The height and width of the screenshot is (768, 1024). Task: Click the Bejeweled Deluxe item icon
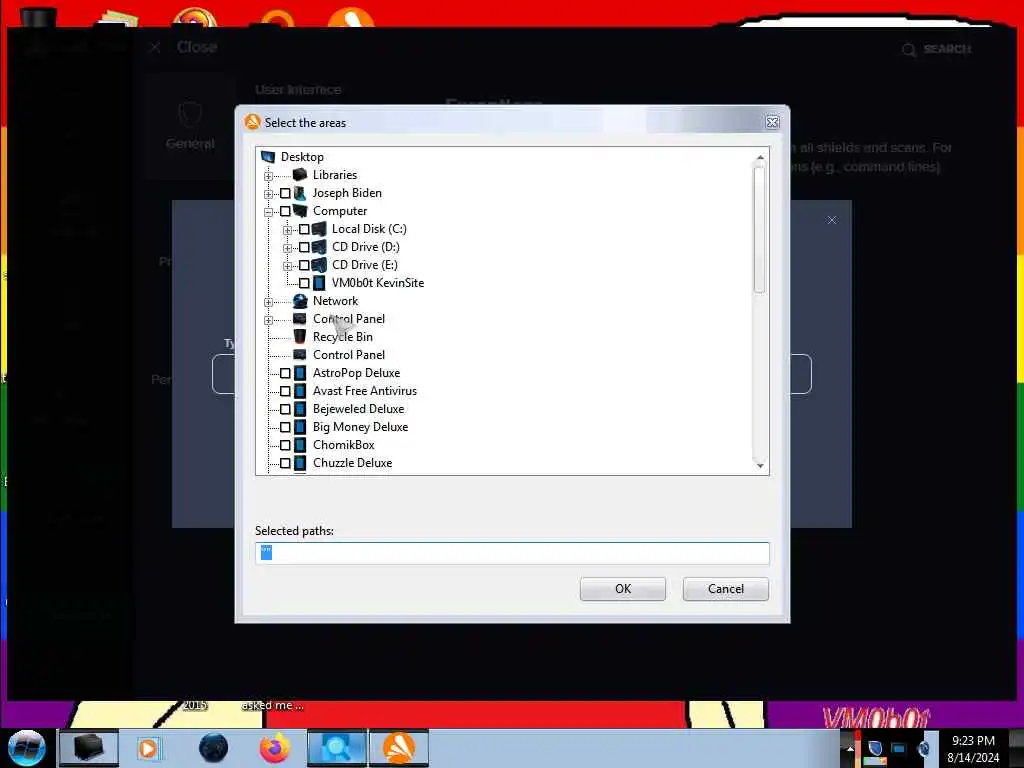300,409
